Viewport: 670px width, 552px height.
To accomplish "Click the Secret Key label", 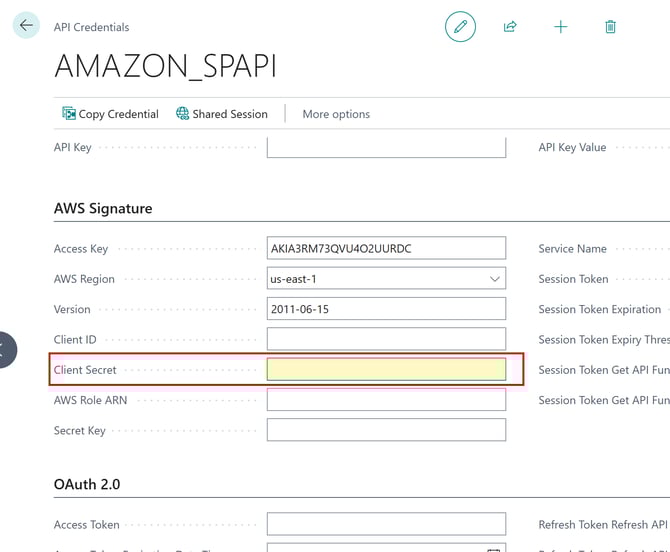I will 79,431.
